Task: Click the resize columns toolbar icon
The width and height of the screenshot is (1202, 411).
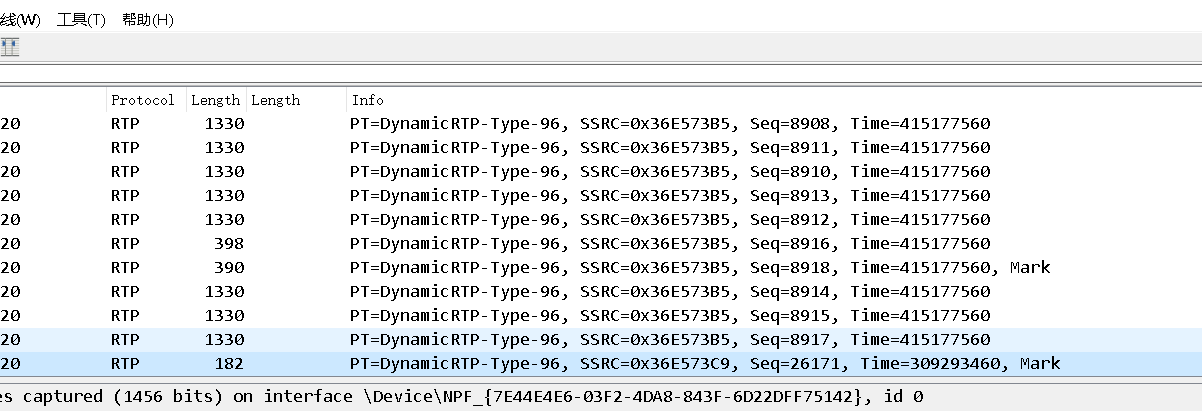Action: pyautogui.click(x=10, y=47)
